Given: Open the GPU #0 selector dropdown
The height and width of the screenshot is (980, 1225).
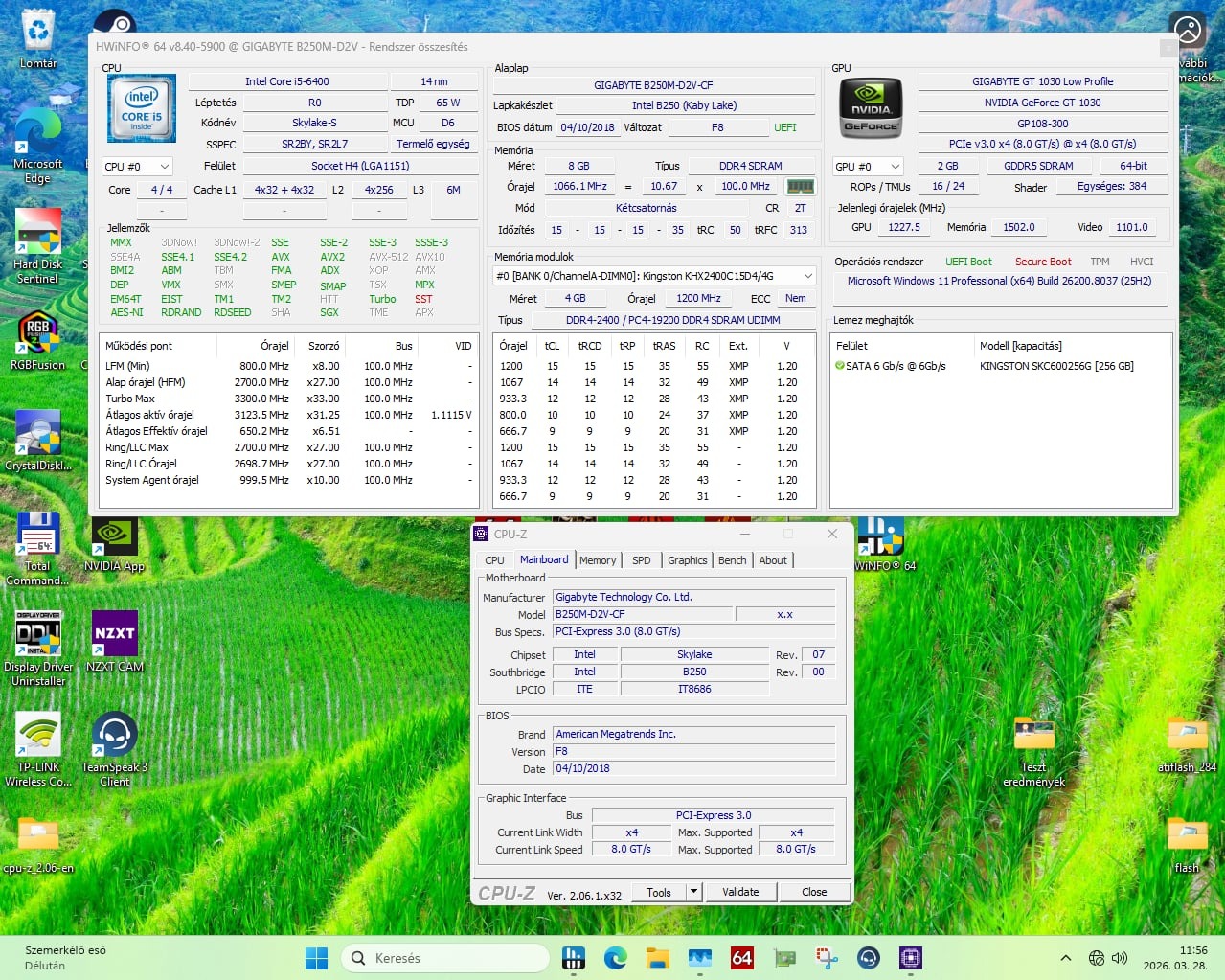Looking at the screenshot, I should tap(869, 166).
